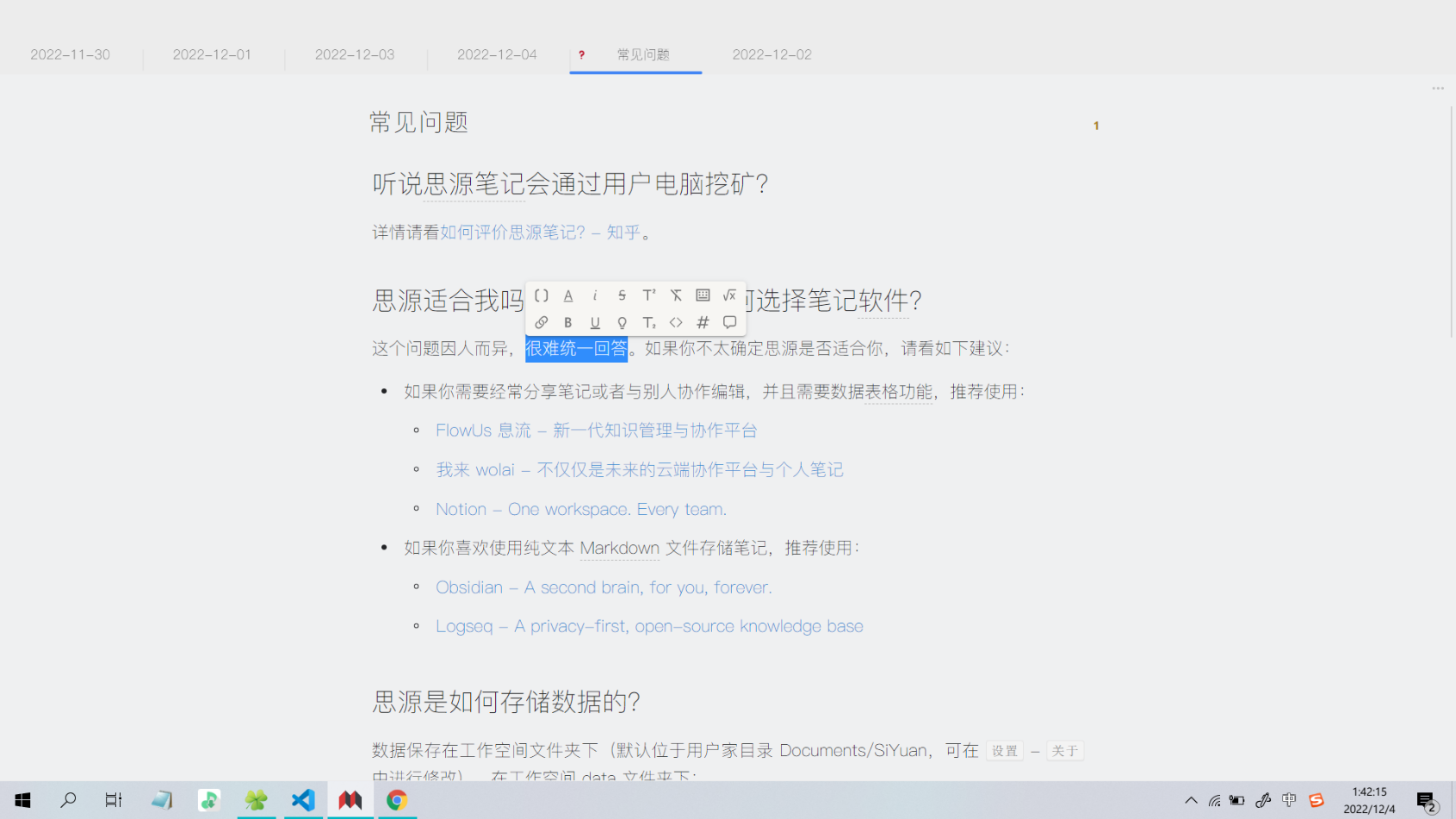1456x819 pixels.
Task: Open Windows Start menu
Action: [x=22, y=800]
